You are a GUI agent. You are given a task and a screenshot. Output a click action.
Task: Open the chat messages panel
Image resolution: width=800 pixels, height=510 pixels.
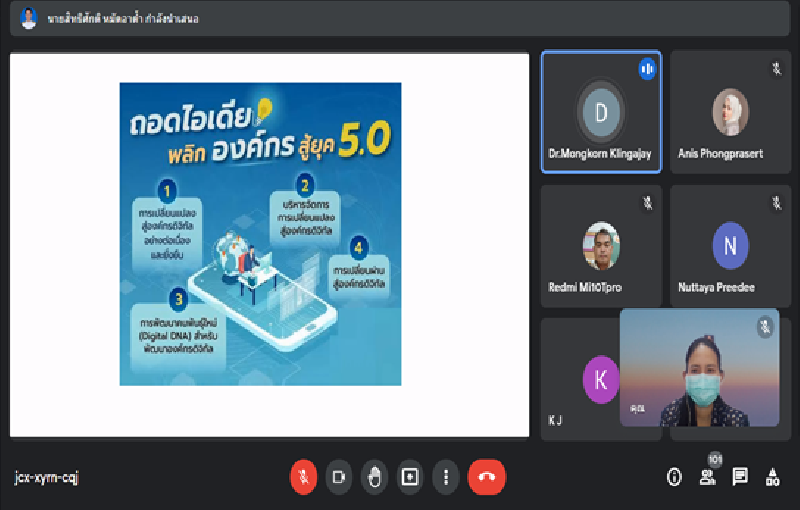point(740,477)
